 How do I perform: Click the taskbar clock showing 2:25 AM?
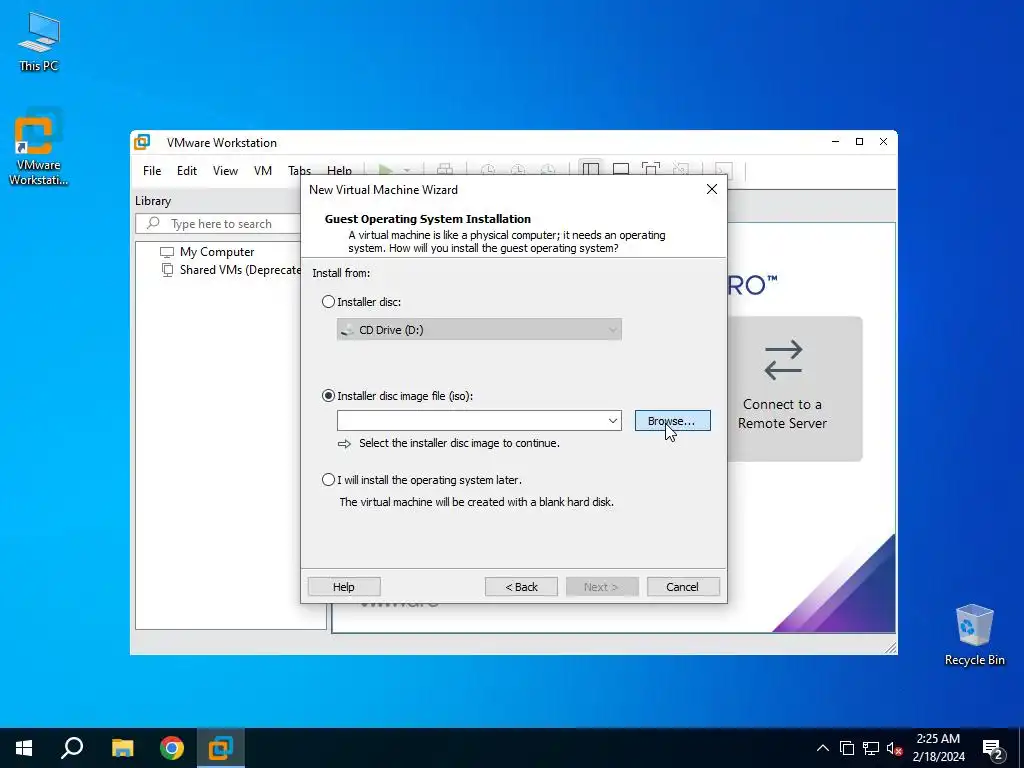[938, 748]
